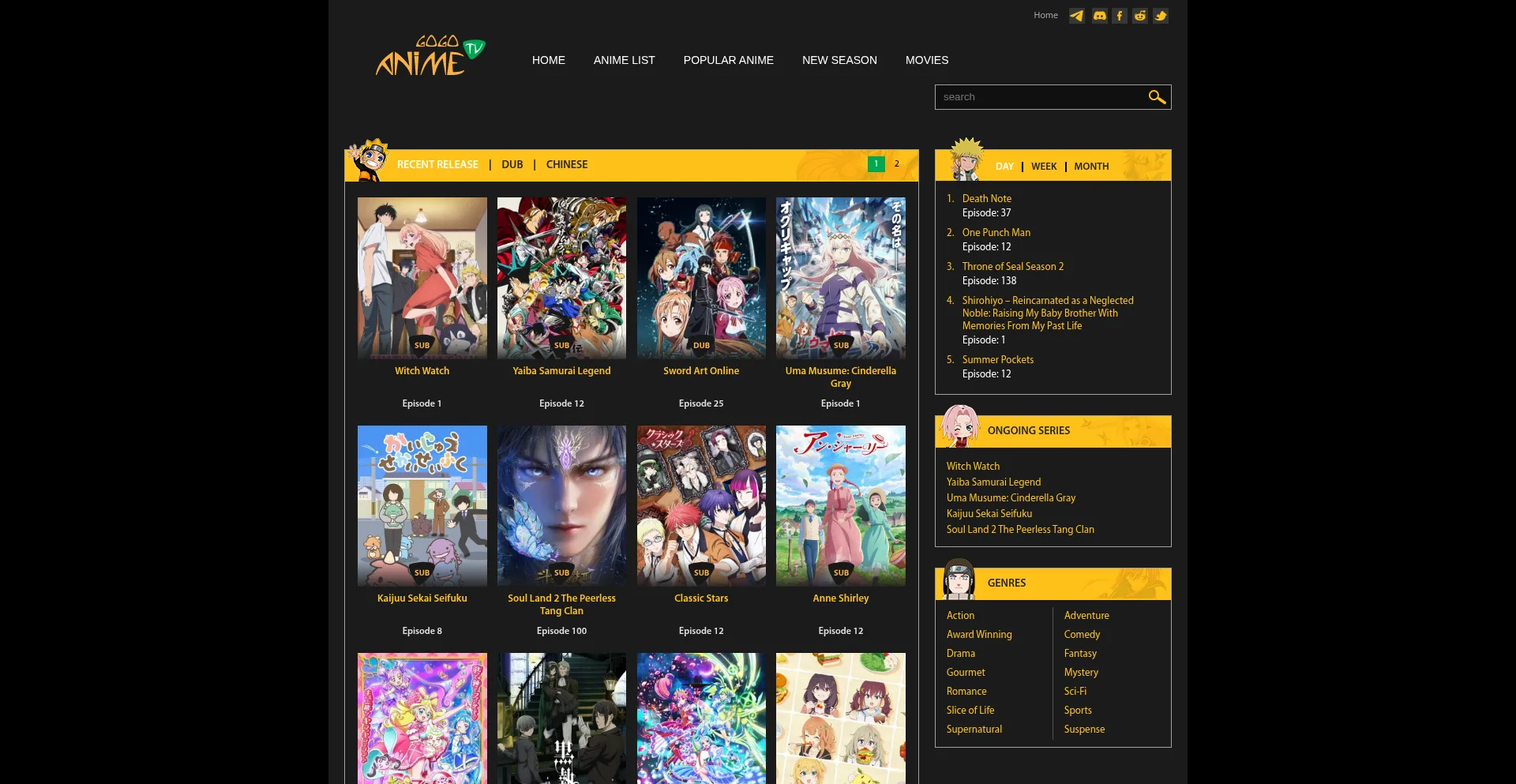Open Death Note in popular list
Screen dimensions: 1516x784
(986, 199)
